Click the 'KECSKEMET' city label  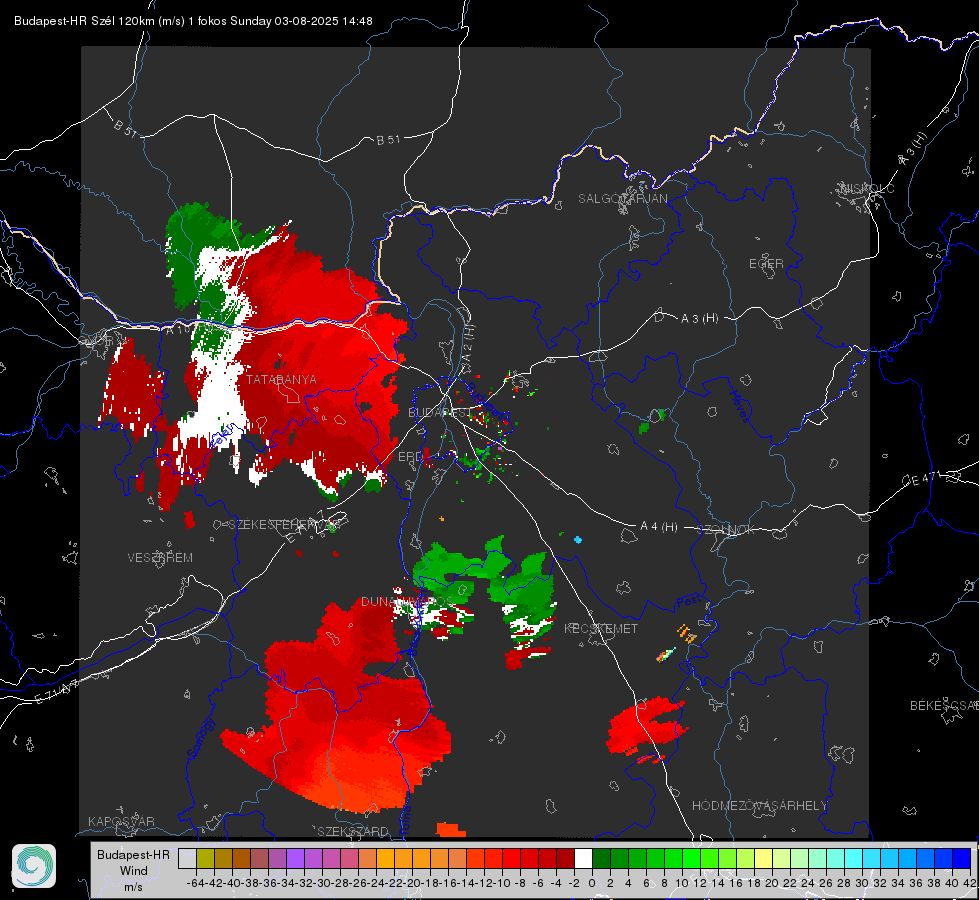[601, 628]
